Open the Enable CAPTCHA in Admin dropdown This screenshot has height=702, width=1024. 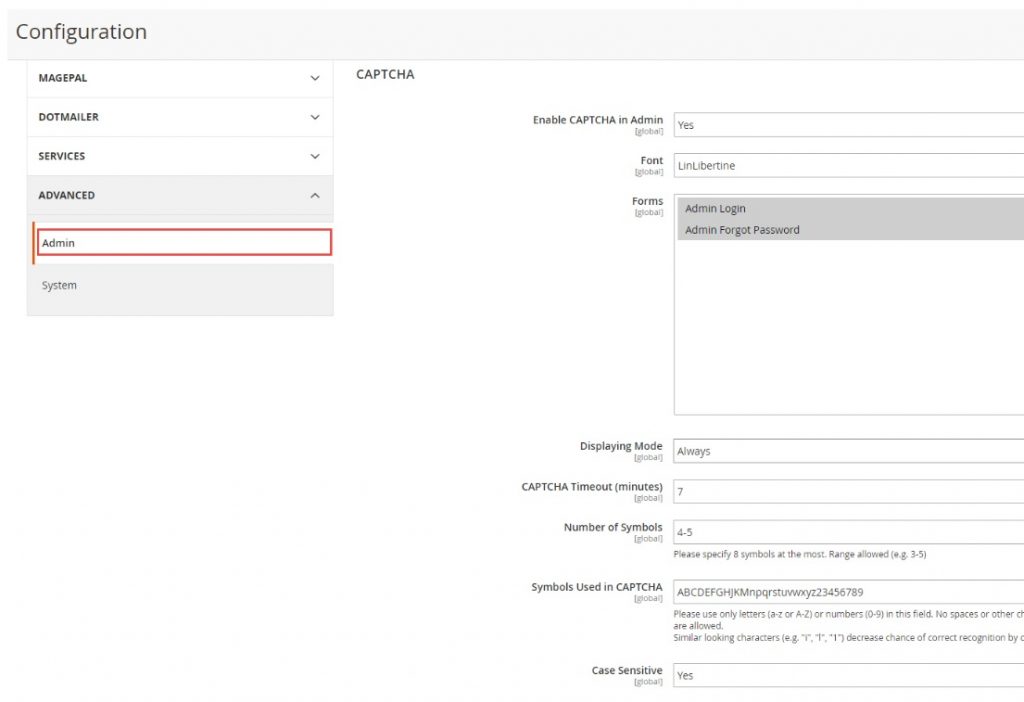[x=848, y=125]
